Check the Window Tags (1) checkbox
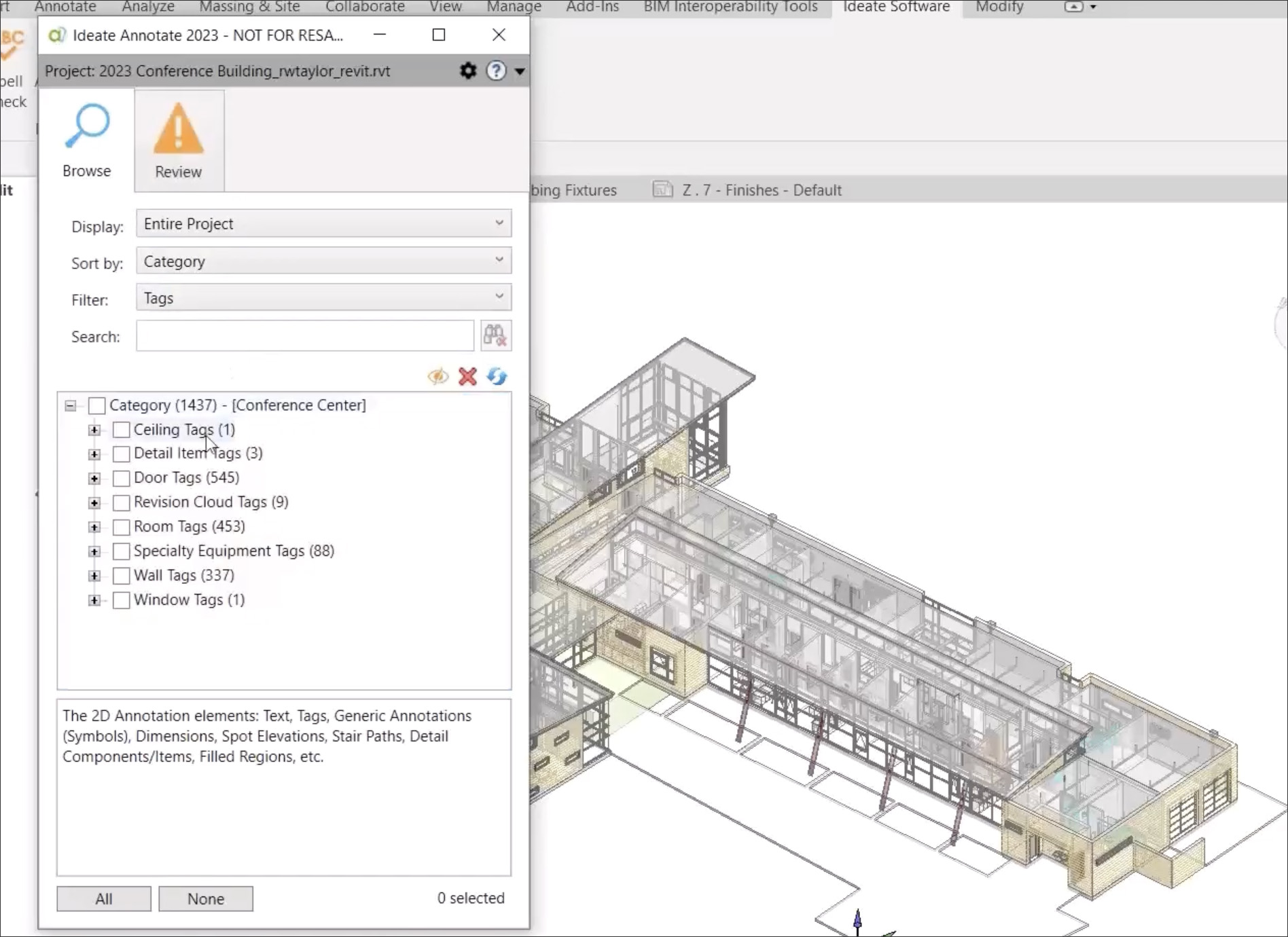This screenshot has height=937, width=1288. click(121, 600)
